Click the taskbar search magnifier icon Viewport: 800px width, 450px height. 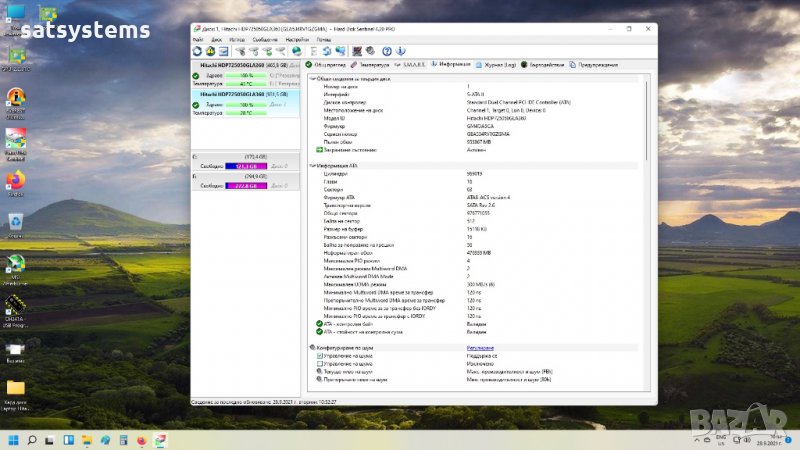click(x=33, y=439)
